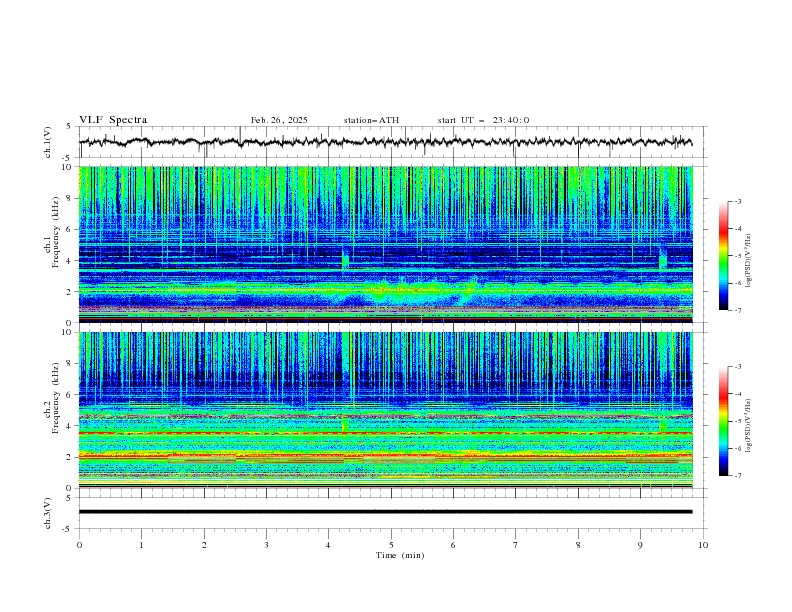
Task: Click the time axis tick '1'
Action: (141, 545)
